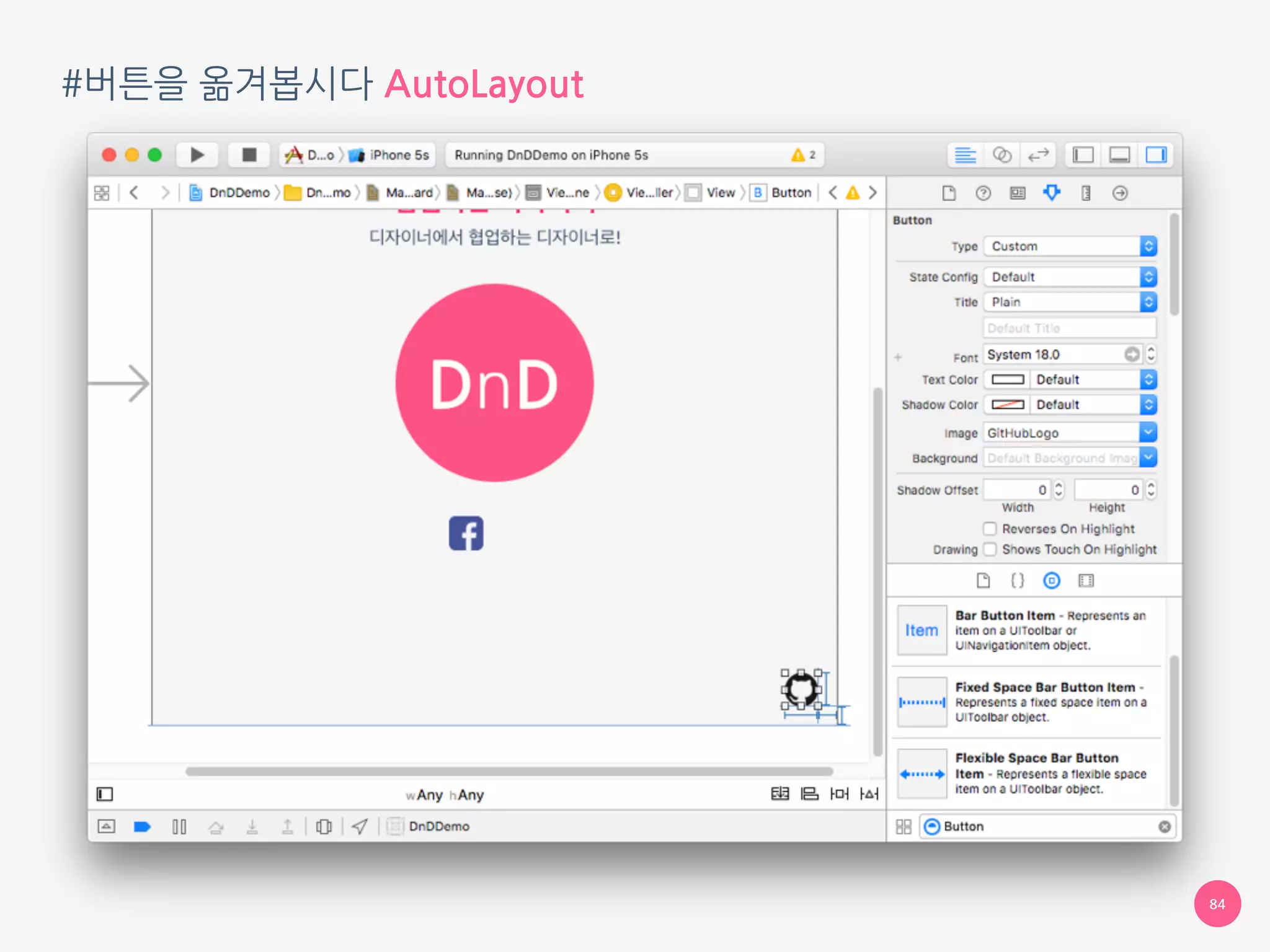Run the app with the Play button

(x=197, y=155)
